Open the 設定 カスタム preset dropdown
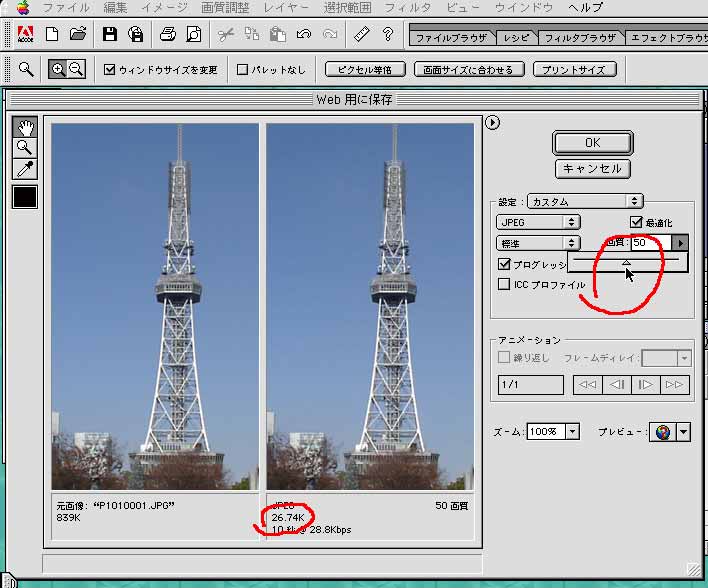Screen dimensions: 708x588 pyautogui.click(x=585, y=201)
